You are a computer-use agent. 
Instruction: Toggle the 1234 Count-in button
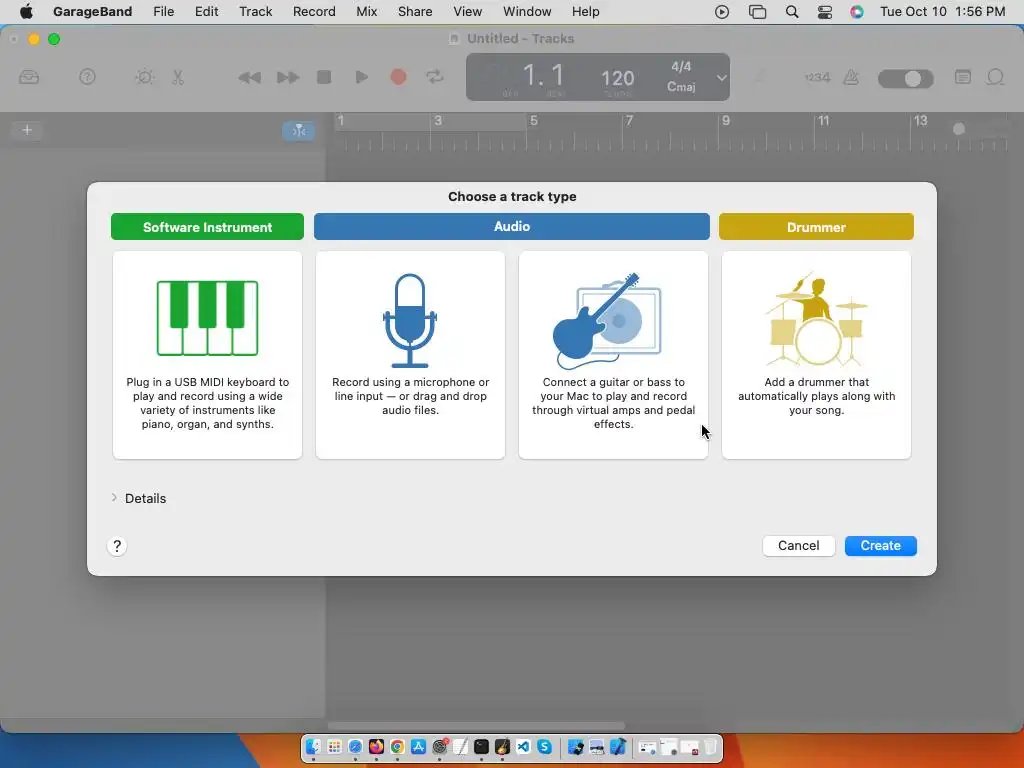(817, 77)
